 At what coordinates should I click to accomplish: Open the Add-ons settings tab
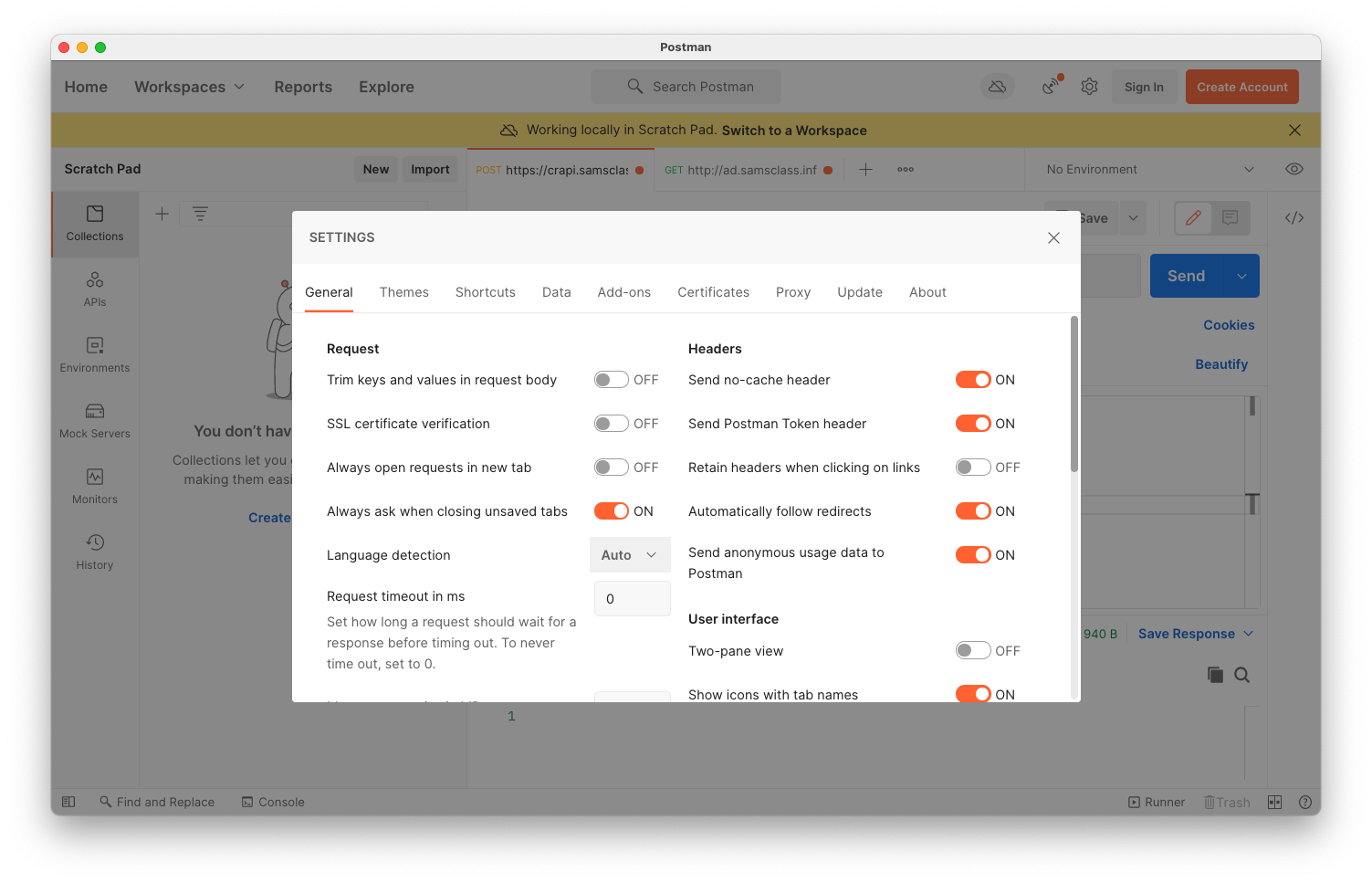point(624,292)
